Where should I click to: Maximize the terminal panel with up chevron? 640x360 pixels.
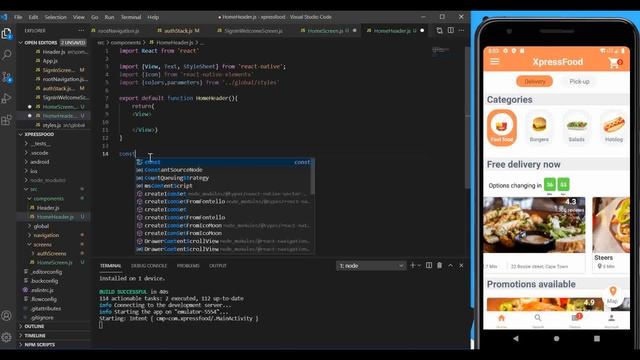click(x=451, y=265)
